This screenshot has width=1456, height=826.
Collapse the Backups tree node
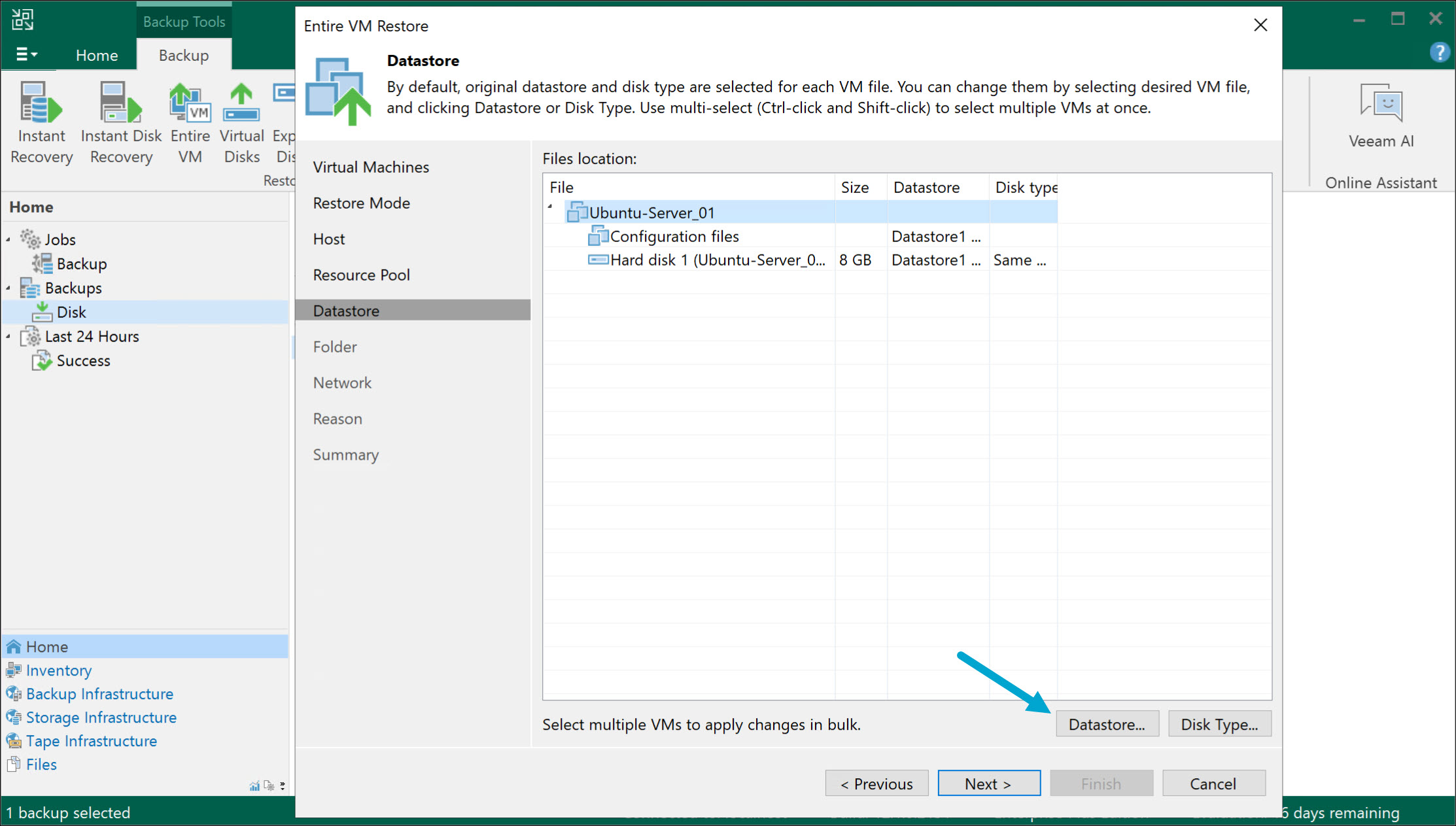coord(9,288)
